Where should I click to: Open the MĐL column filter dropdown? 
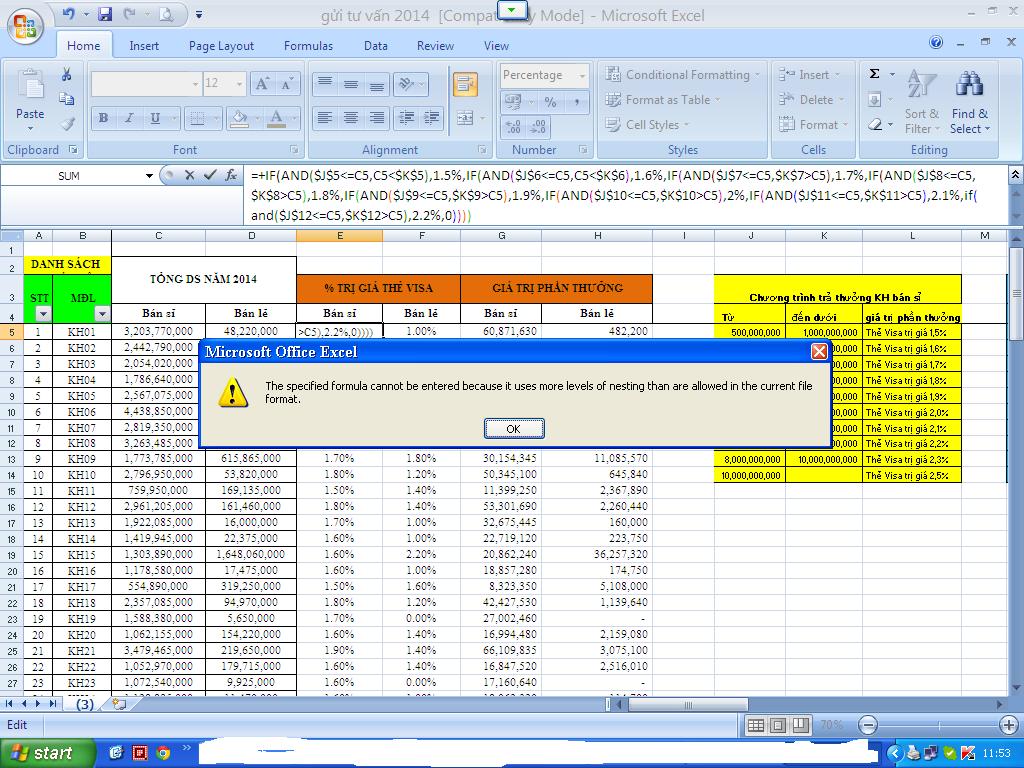tap(101, 314)
